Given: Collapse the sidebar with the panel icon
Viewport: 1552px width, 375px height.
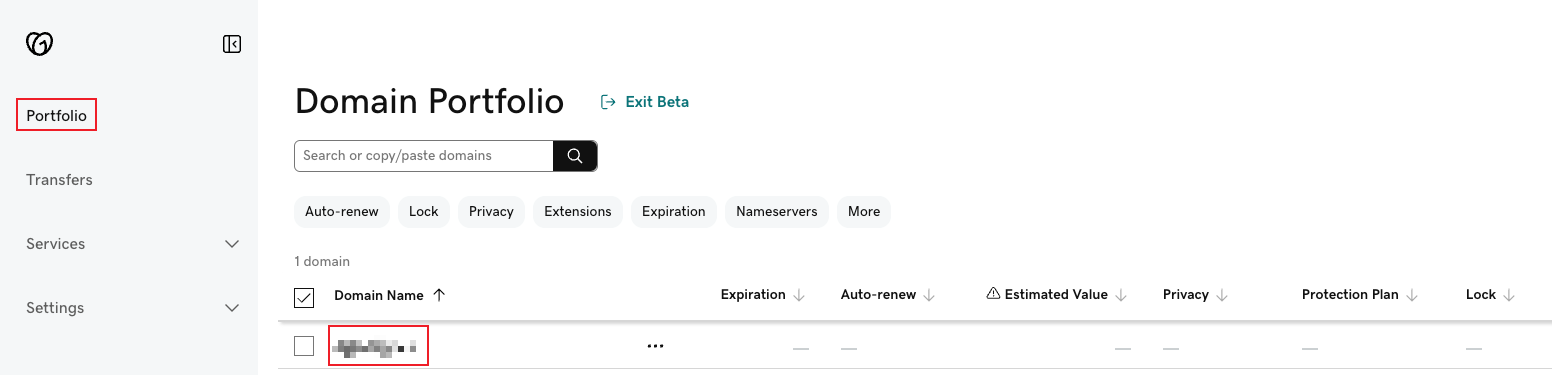Looking at the screenshot, I should pyautogui.click(x=232, y=44).
